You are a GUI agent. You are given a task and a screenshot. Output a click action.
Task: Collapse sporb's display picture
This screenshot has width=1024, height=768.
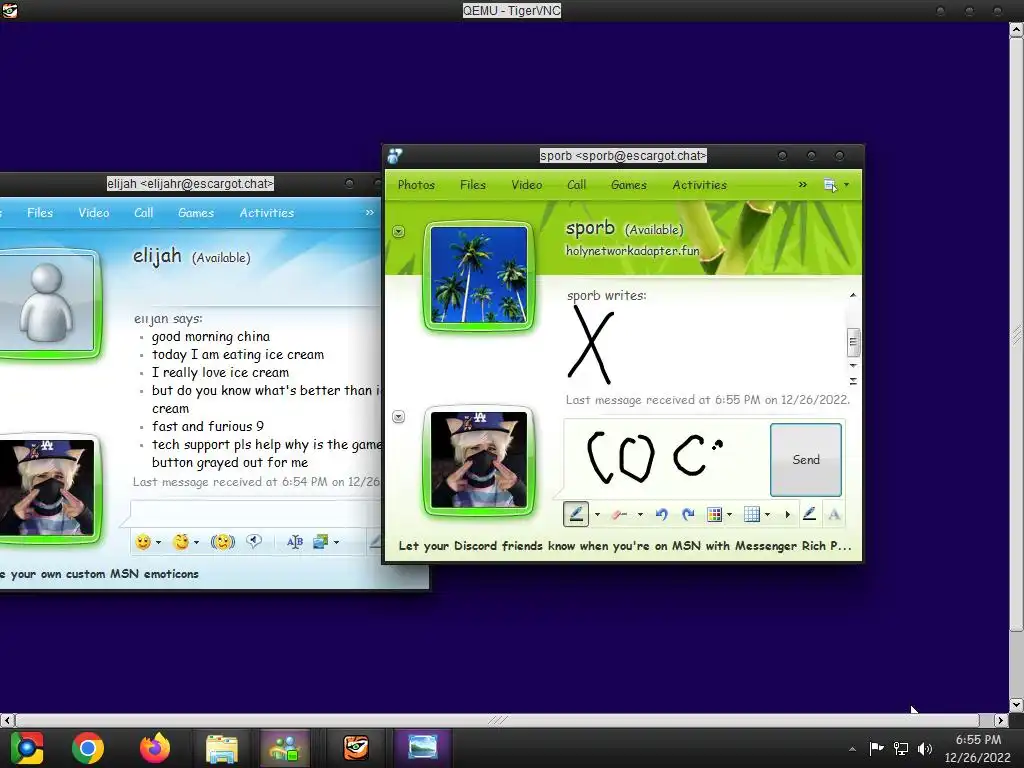pyautogui.click(x=398, y=232)
